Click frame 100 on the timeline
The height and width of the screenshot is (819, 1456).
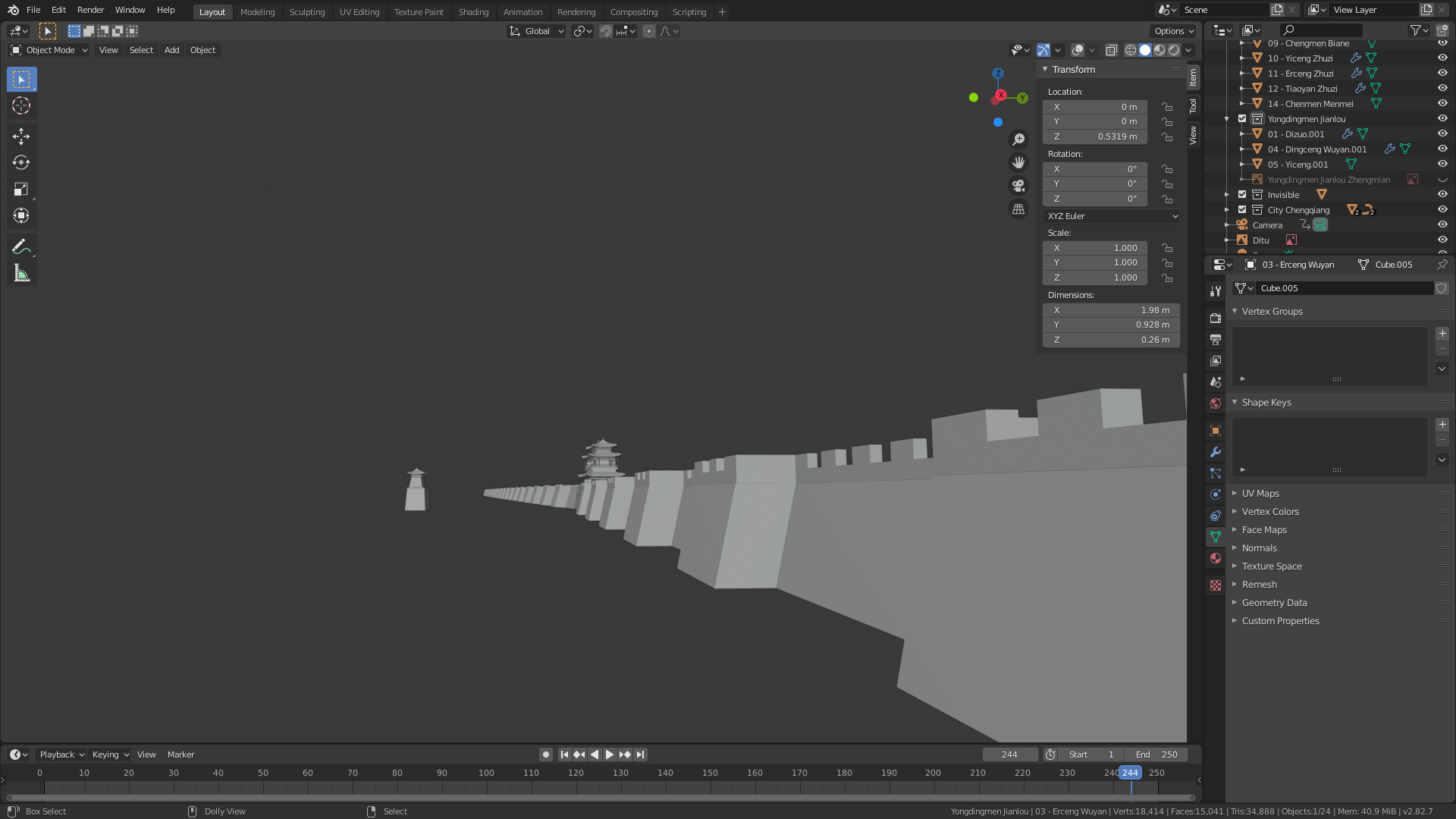(486, 773)
